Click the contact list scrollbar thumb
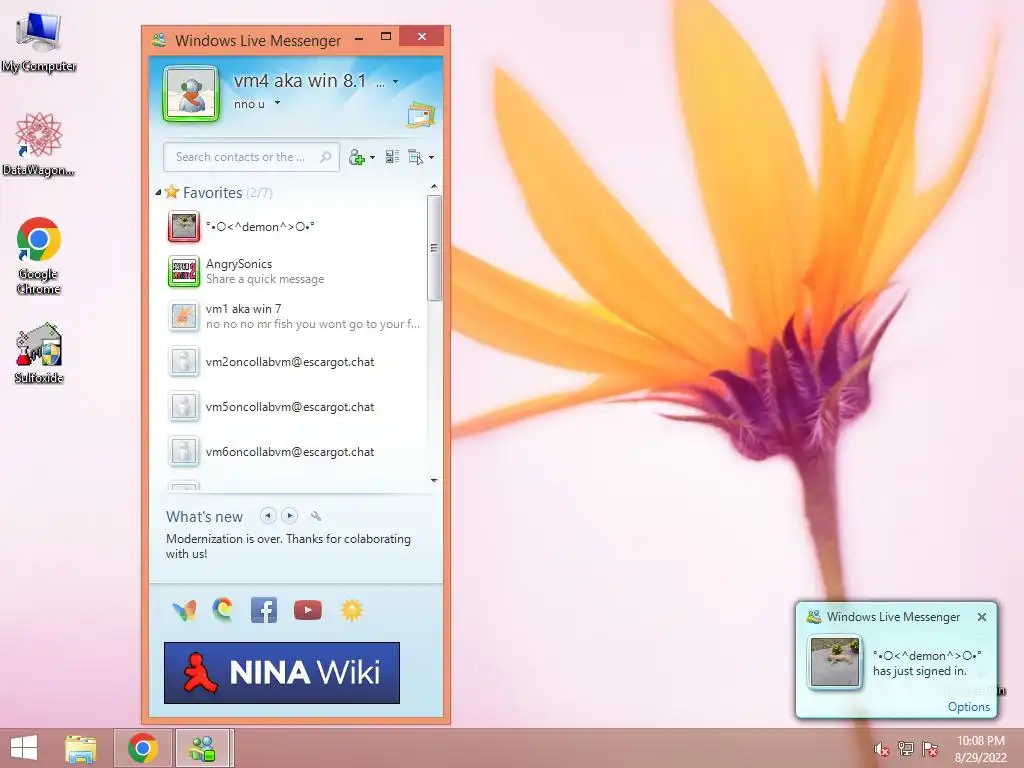1024x768 pixels. tap(434, 248)
